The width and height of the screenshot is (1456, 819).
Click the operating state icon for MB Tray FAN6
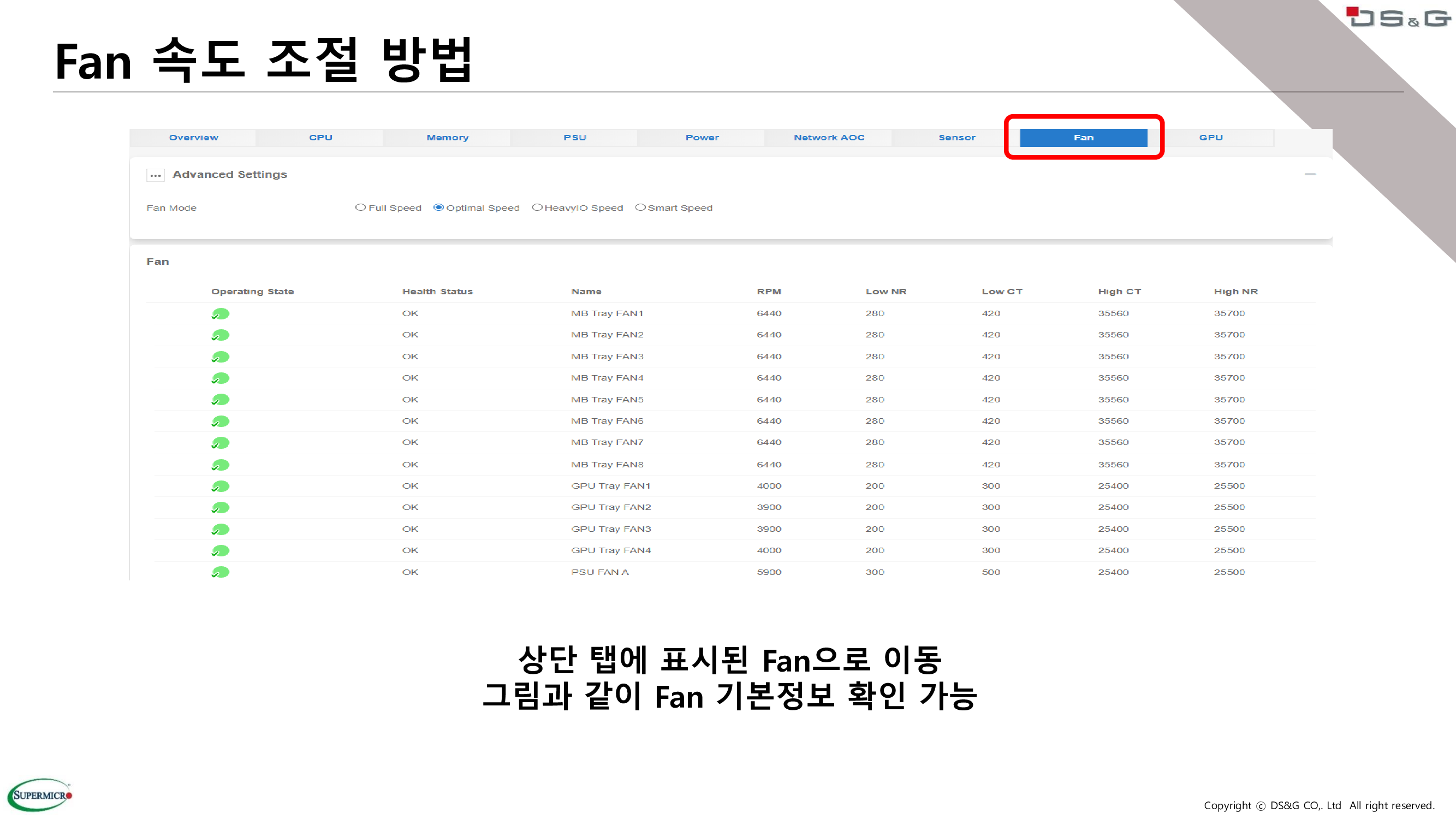pos(221,420)
